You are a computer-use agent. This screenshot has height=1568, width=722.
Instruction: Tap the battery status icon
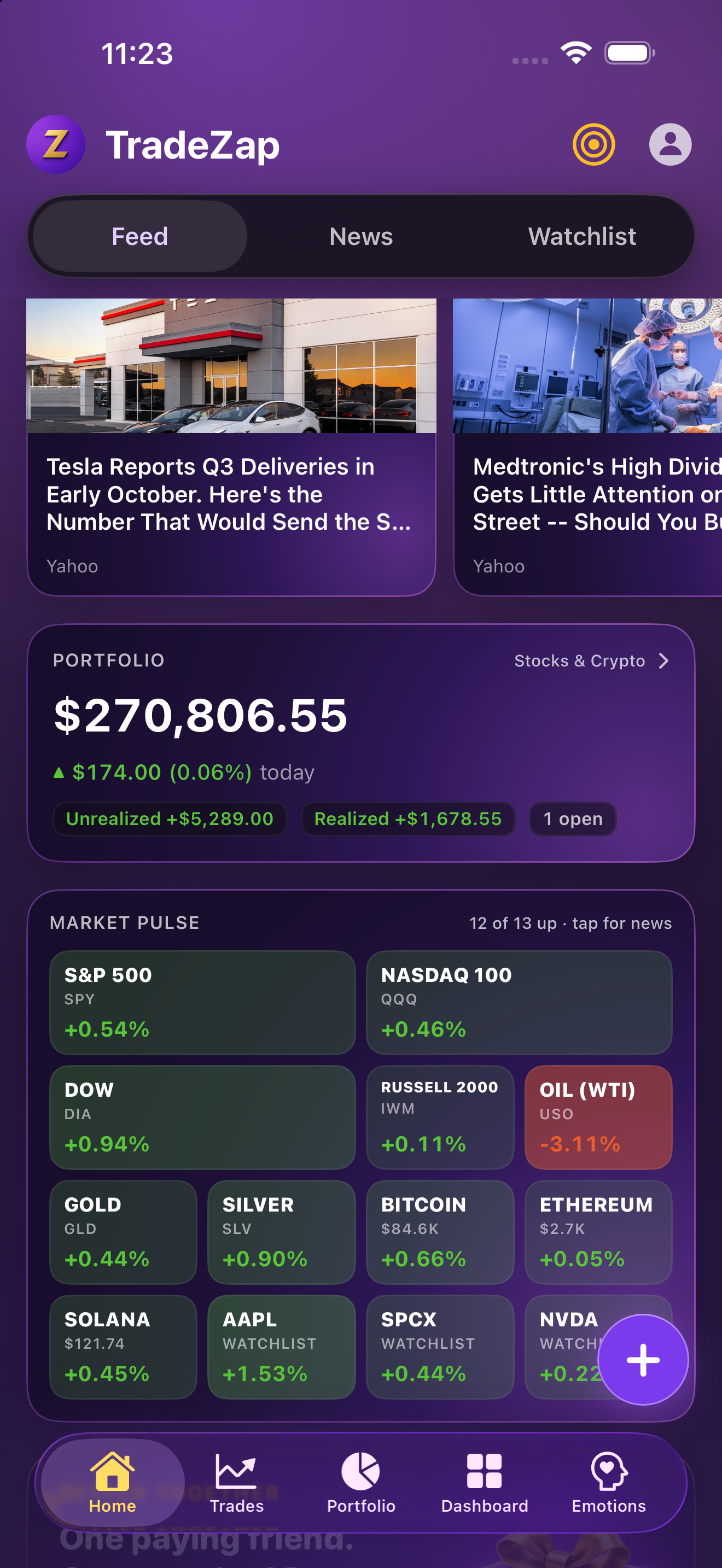630,53
